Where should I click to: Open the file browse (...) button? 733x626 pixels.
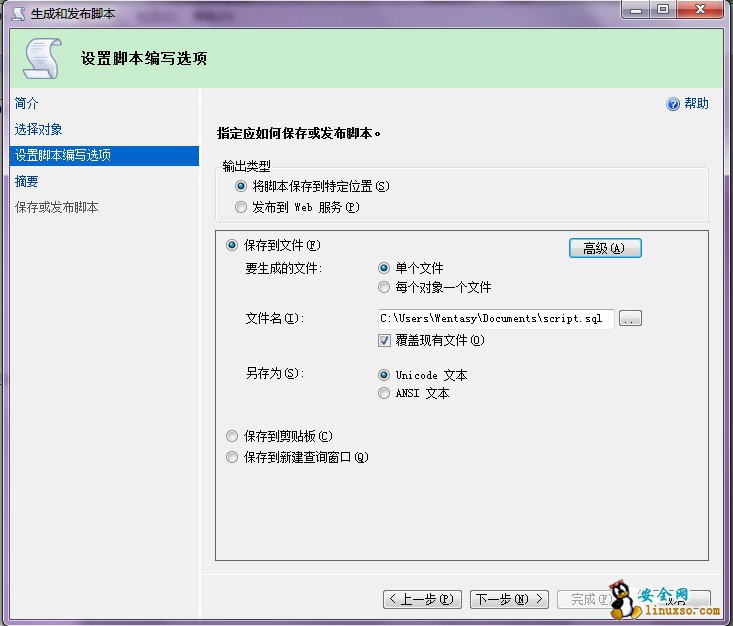(630, 318)
